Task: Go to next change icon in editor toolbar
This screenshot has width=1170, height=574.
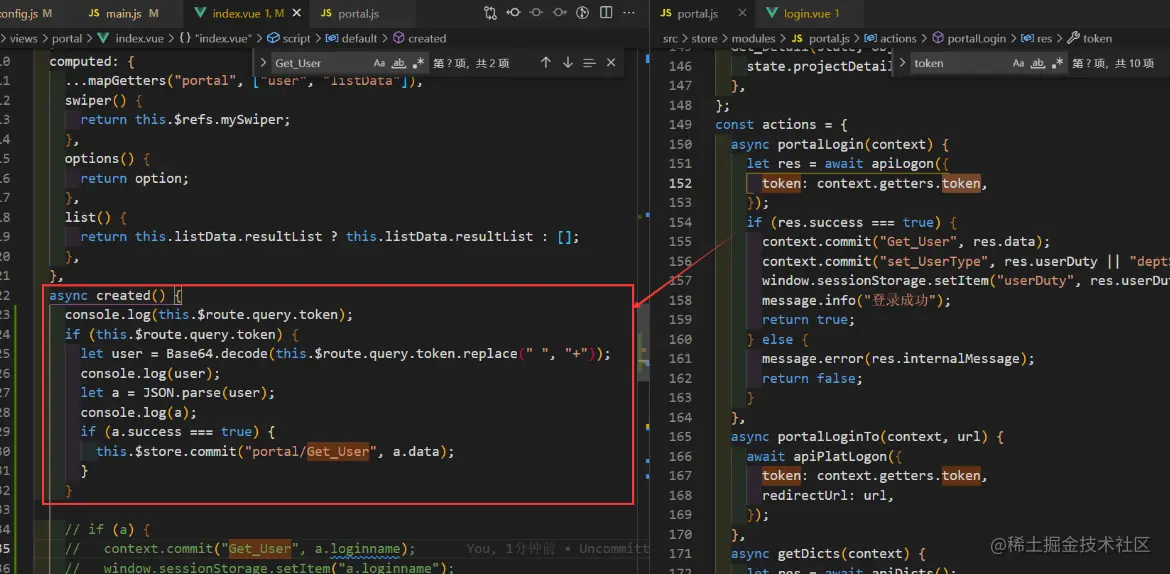Action: [560, 13]
